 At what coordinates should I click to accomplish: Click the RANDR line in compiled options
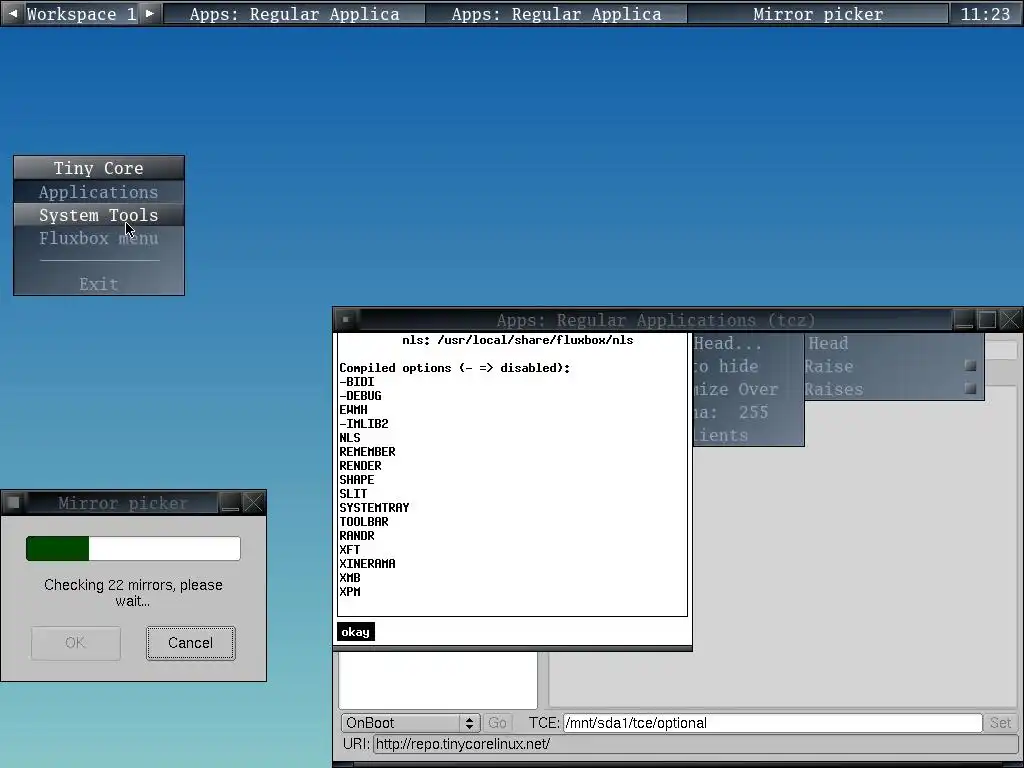[357, 536]
